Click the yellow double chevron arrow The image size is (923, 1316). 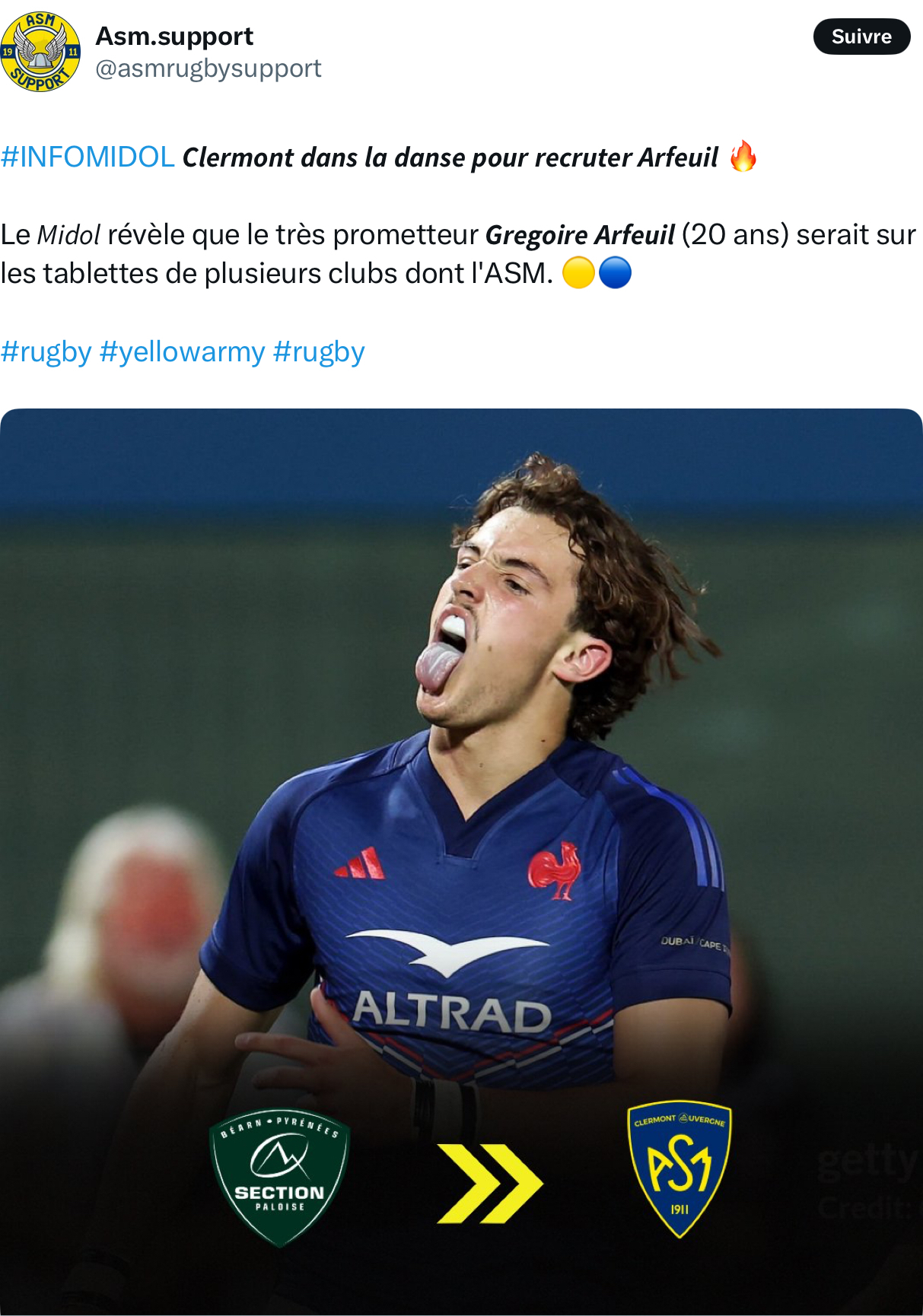tap(490, 1184)
